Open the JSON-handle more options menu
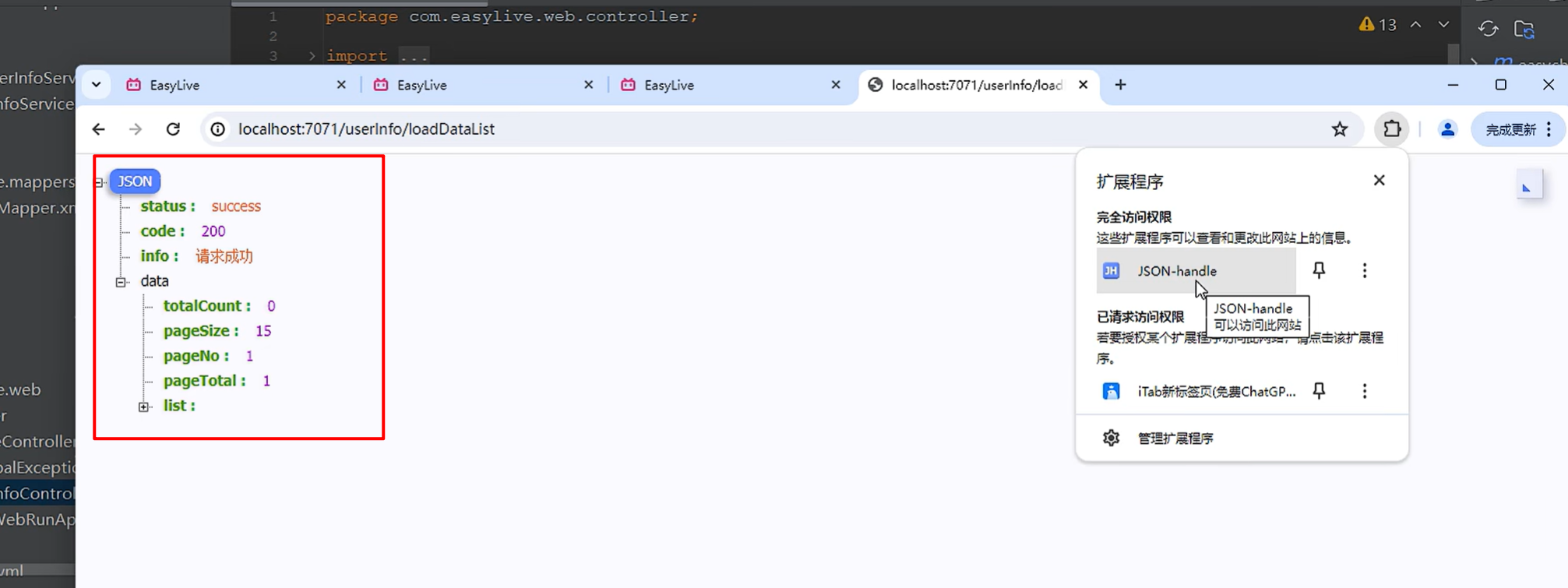The width and height of the screenshot is (1568, 588). click(x=1364, y=271)
